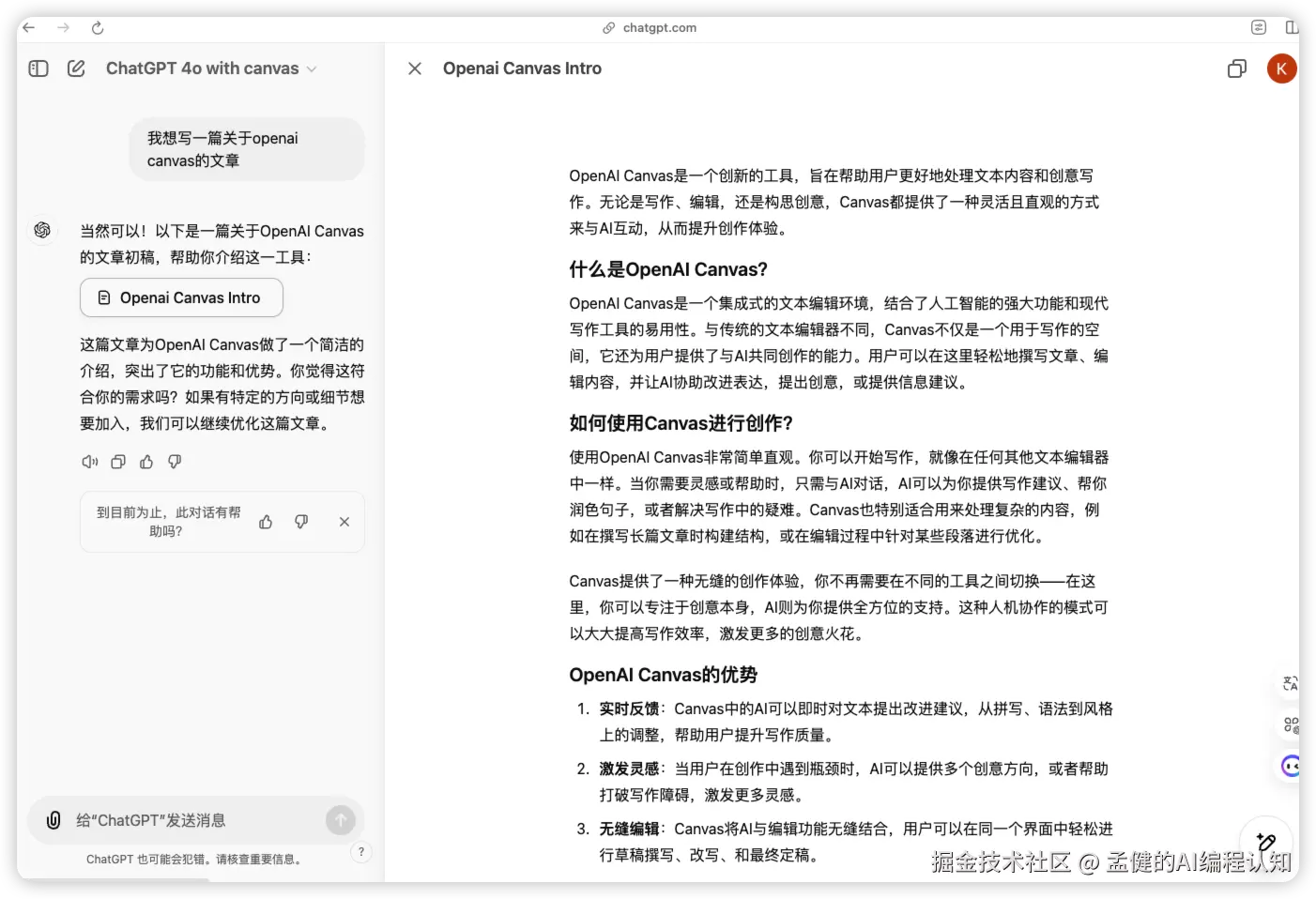Rate conversation unhelpful with thumbs down
The image size is (1316, 899).
click(x=301, y=522)
